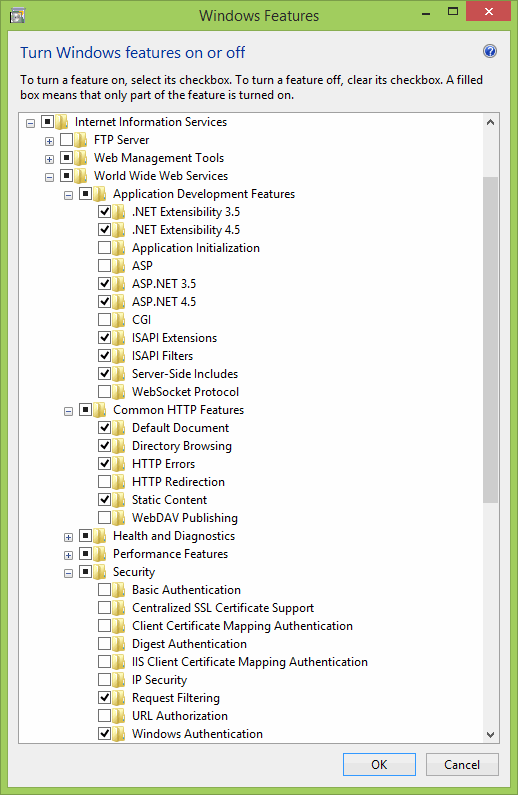Click the Security folder icon
518x795 pixels.
(x=100, y=572)
